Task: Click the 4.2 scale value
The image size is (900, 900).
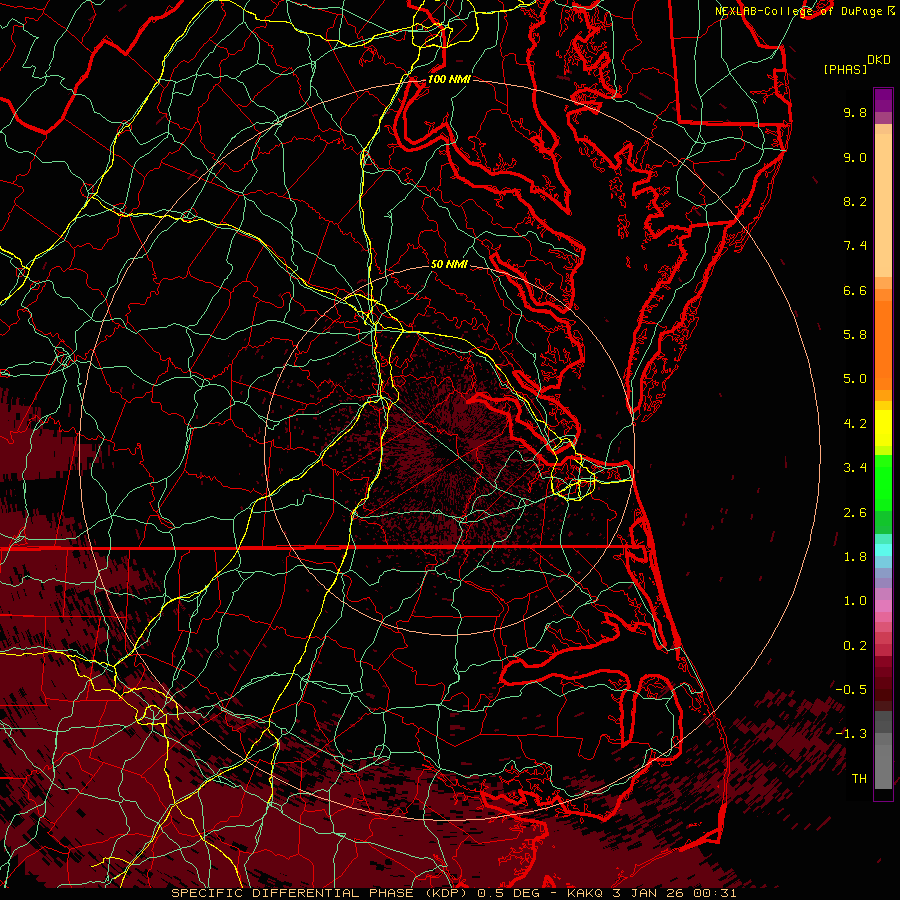Action: point(855,424)
